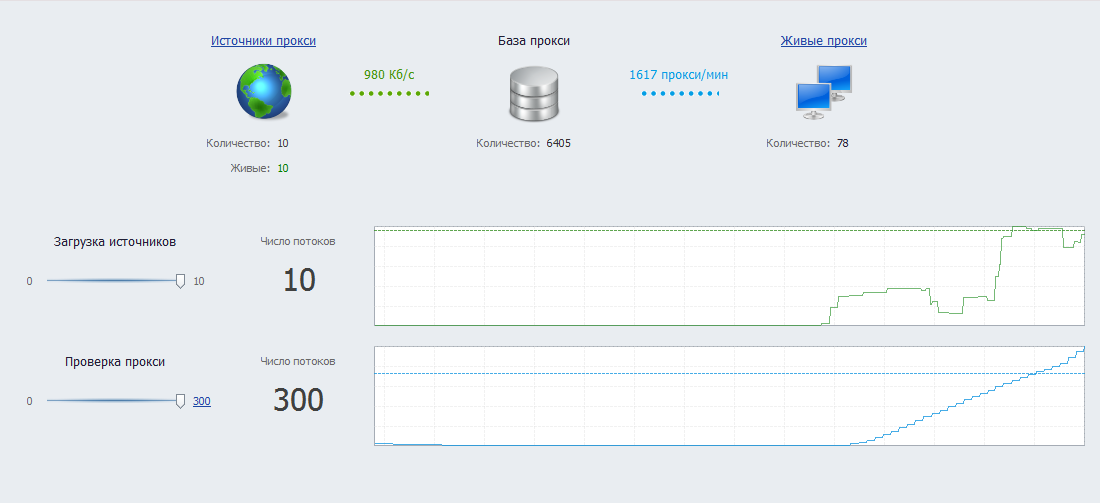
Task: Click the blue computer monitors icon
Action: [x=824, y=92]
